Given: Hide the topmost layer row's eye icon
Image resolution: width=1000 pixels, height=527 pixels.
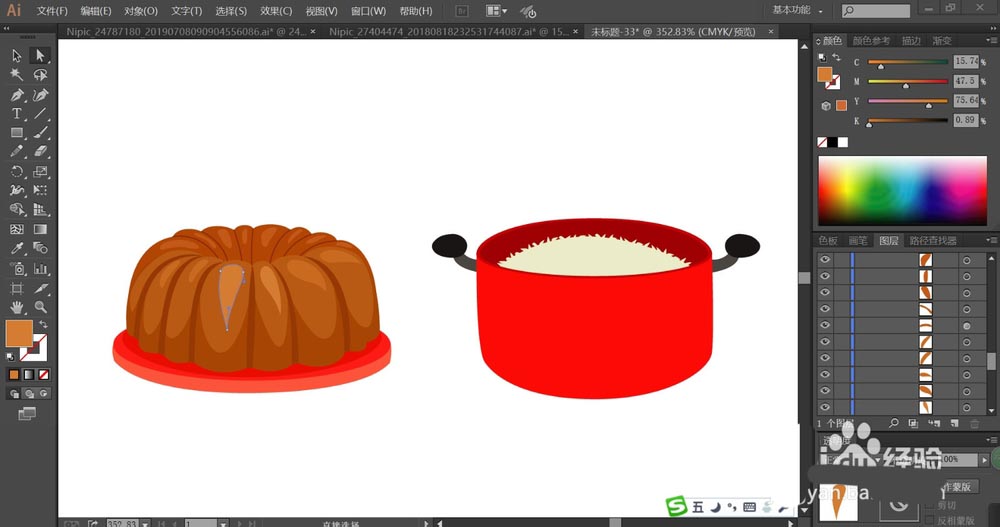Looking at the screenshot, I should tap(825, 260).
